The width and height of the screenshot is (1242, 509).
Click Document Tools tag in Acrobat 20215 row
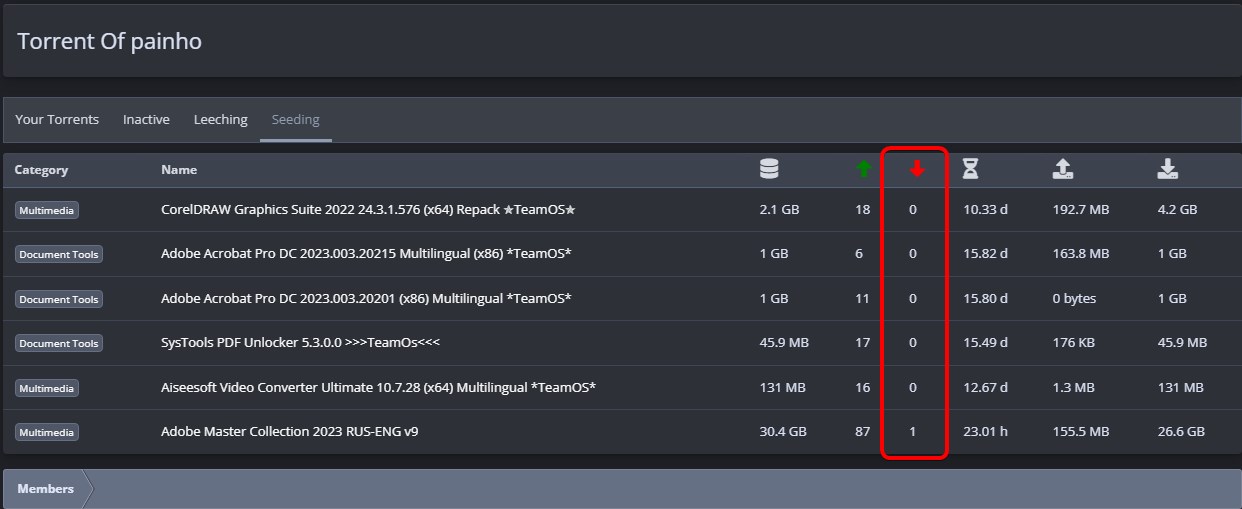[59, 254]
